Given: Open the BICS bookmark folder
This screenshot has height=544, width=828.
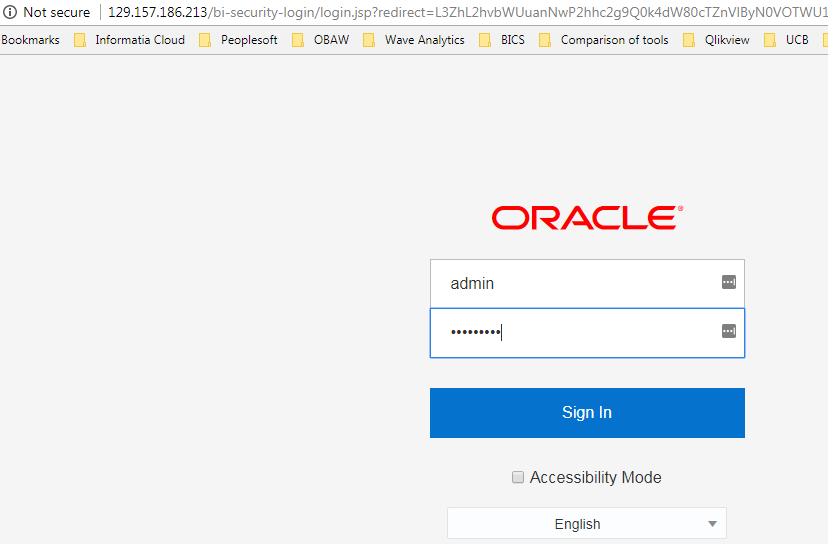Looking at the screenshot, I should click(x=502, y=40).
